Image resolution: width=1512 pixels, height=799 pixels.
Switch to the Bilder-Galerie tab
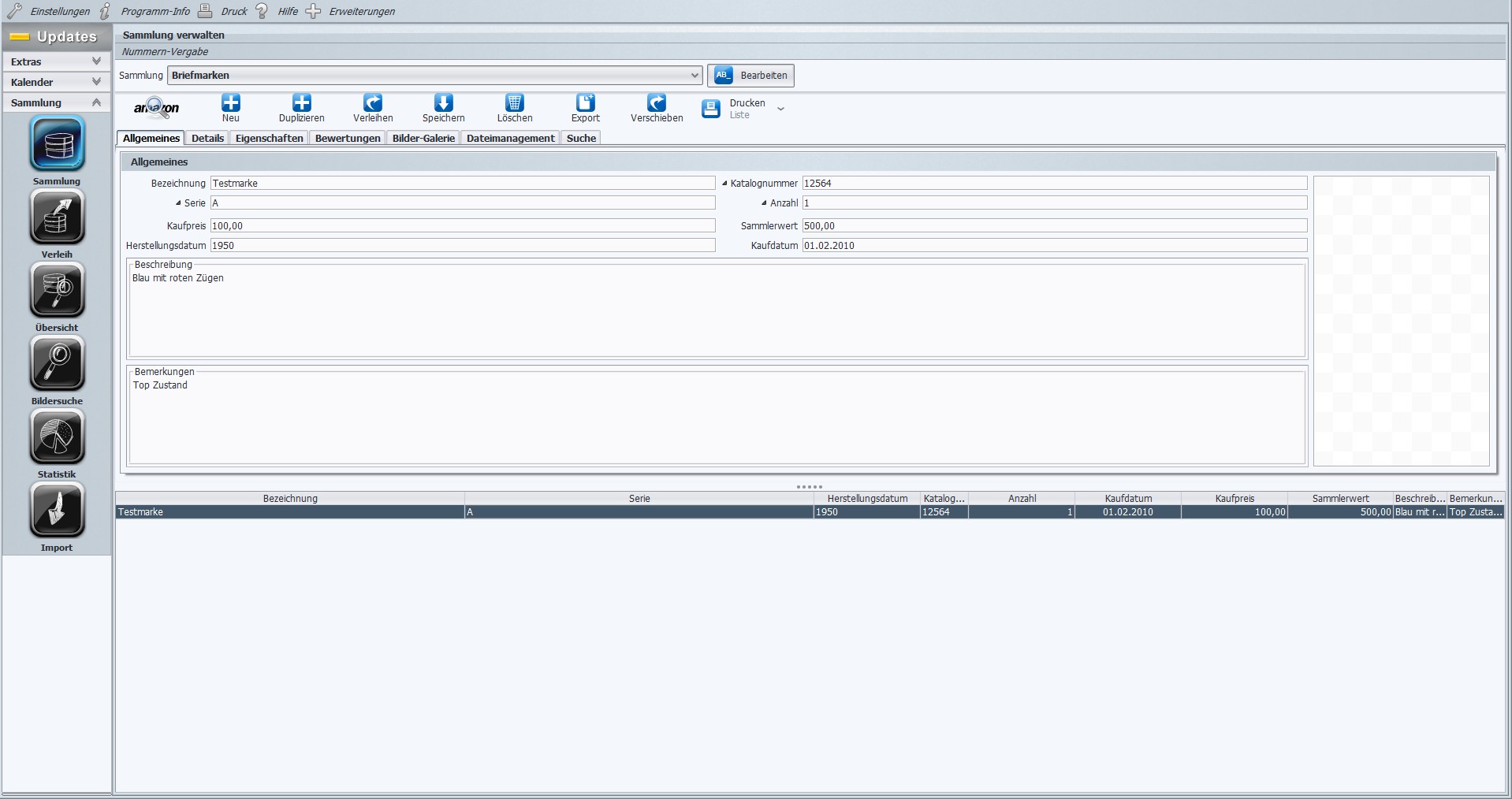click(423, 138)
